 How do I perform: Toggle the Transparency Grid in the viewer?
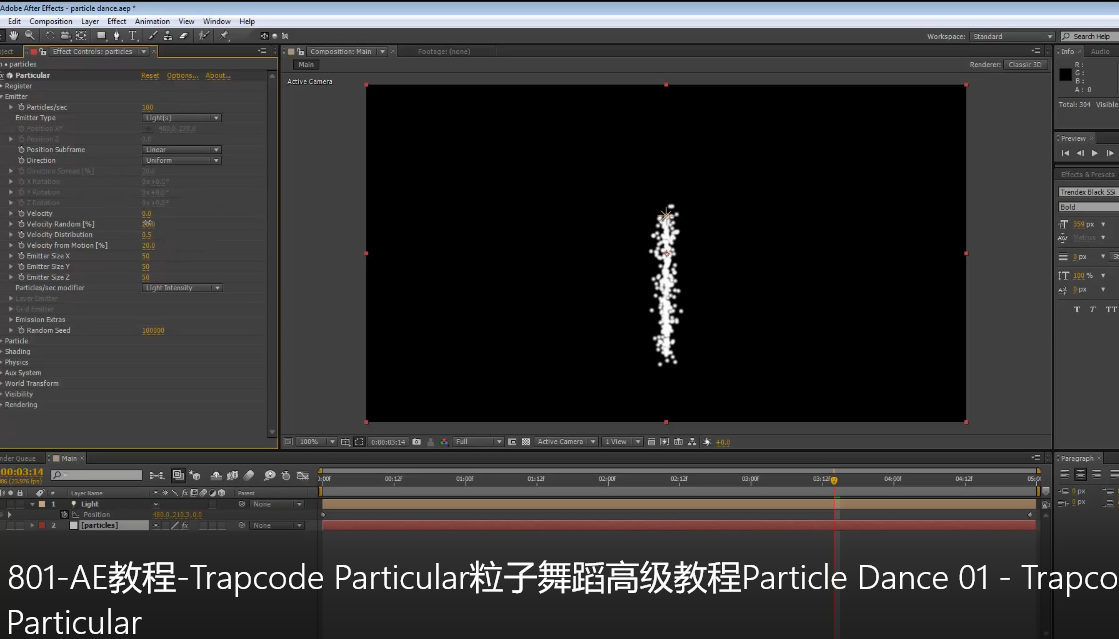[526, 442]
